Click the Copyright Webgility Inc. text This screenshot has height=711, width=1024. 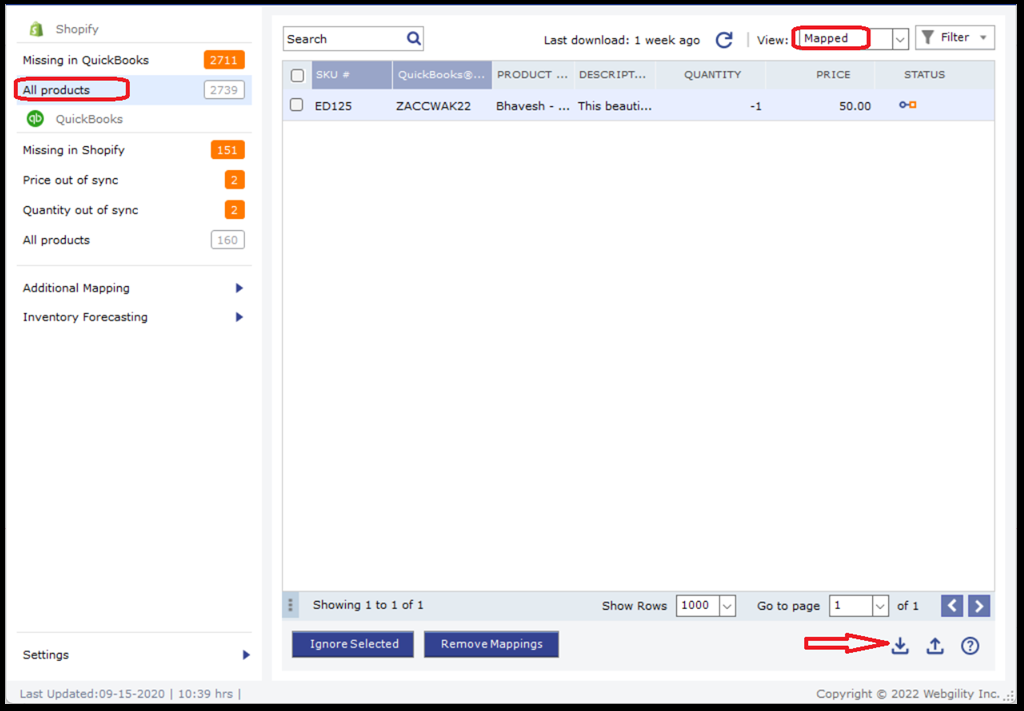click(908, 694)
